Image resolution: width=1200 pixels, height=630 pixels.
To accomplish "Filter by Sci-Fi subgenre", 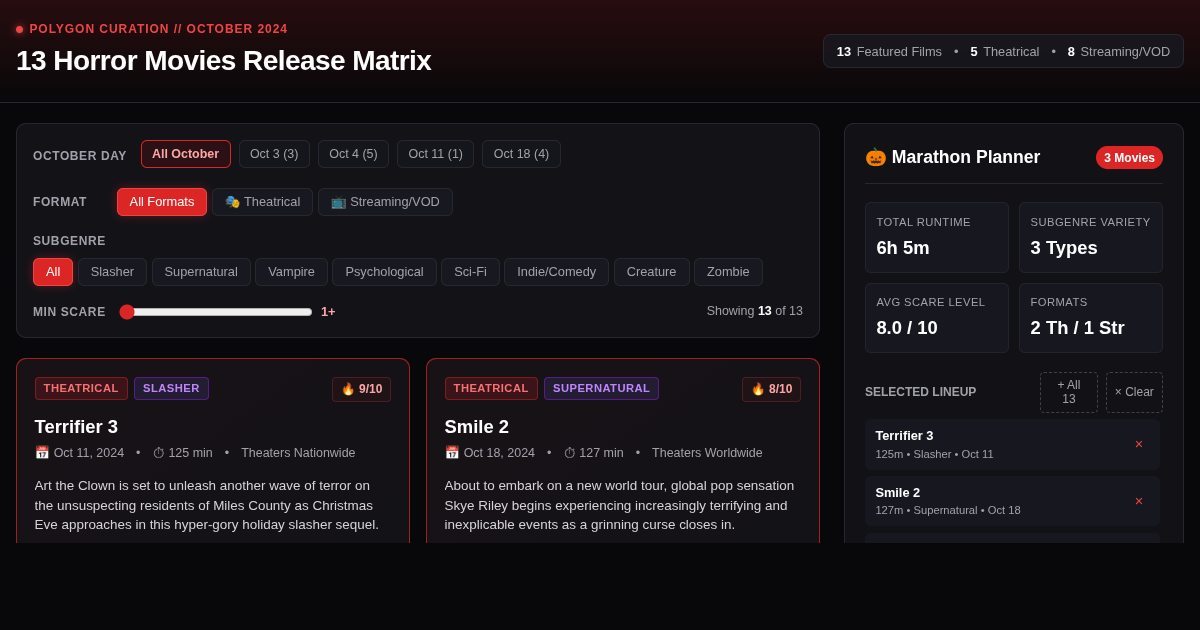I will (470, 272).
